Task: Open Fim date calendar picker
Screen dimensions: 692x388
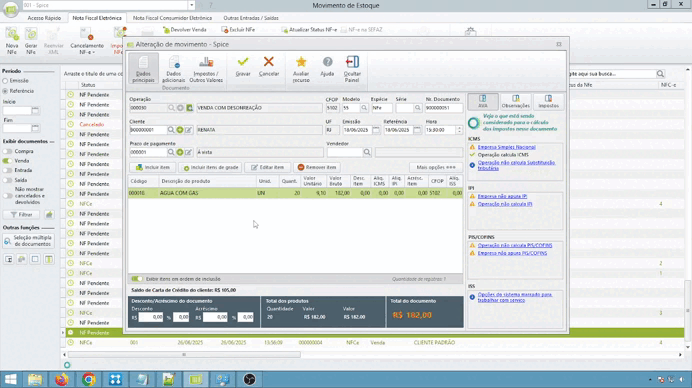Action: pyautogui.click(x=35, y=128)
